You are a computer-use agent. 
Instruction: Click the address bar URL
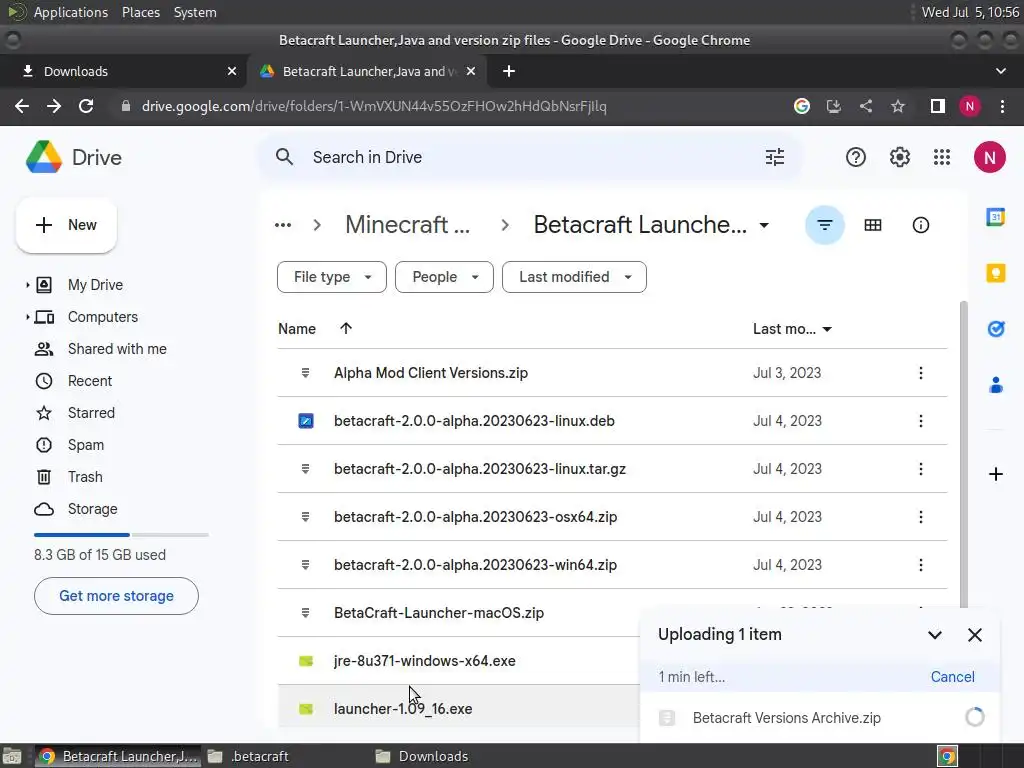tap(374, 106)
